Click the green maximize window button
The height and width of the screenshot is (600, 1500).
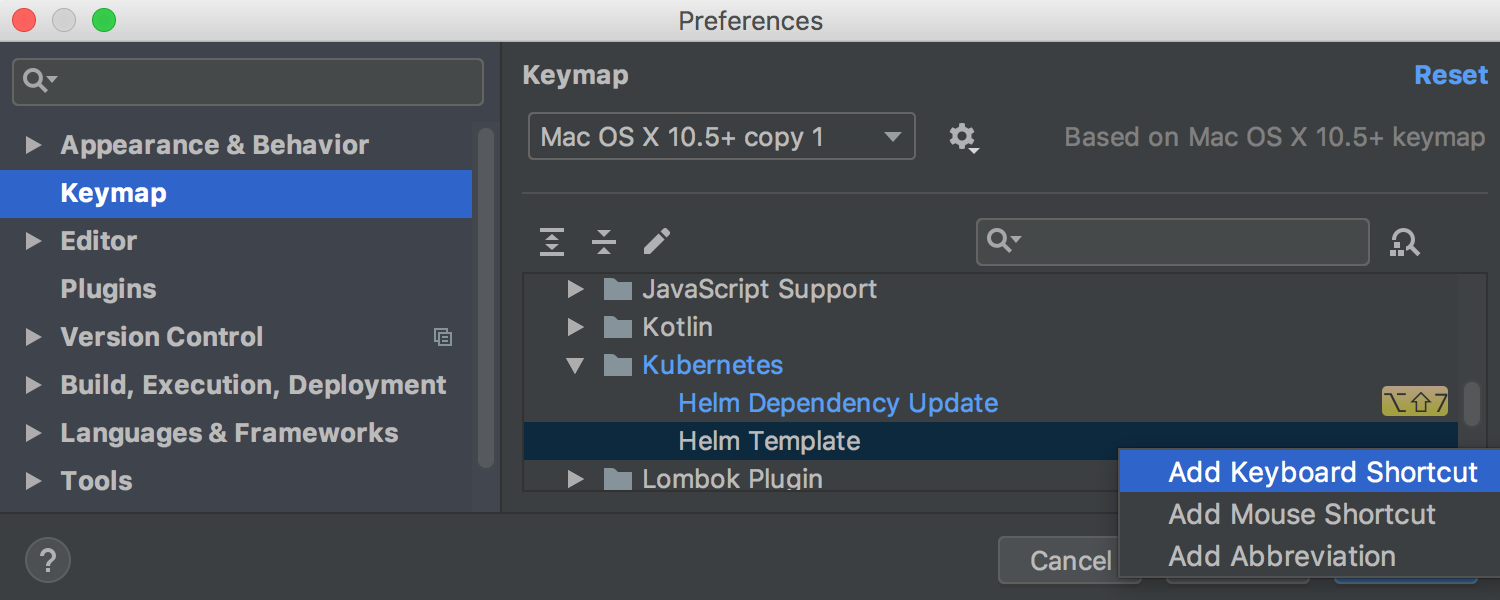pos(103,19)
